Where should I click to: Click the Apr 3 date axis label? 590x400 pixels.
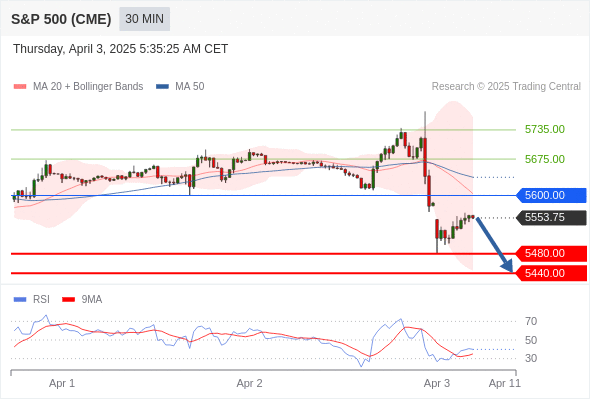point(436,383)
